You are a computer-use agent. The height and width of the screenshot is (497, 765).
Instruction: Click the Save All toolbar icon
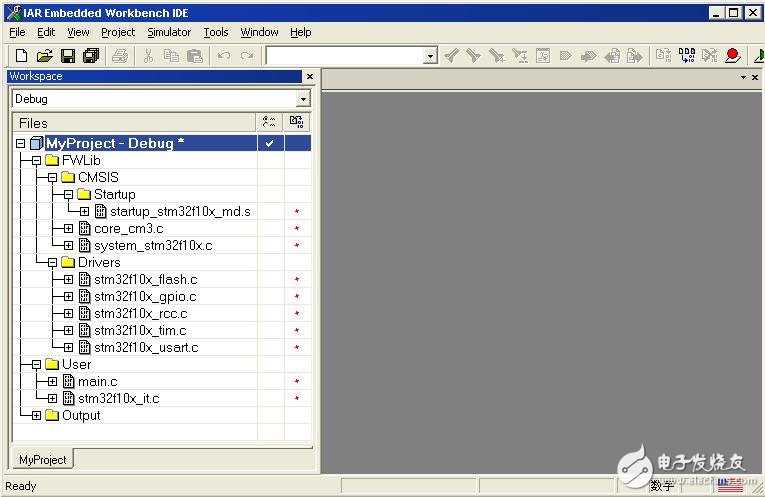click(91, 56)
